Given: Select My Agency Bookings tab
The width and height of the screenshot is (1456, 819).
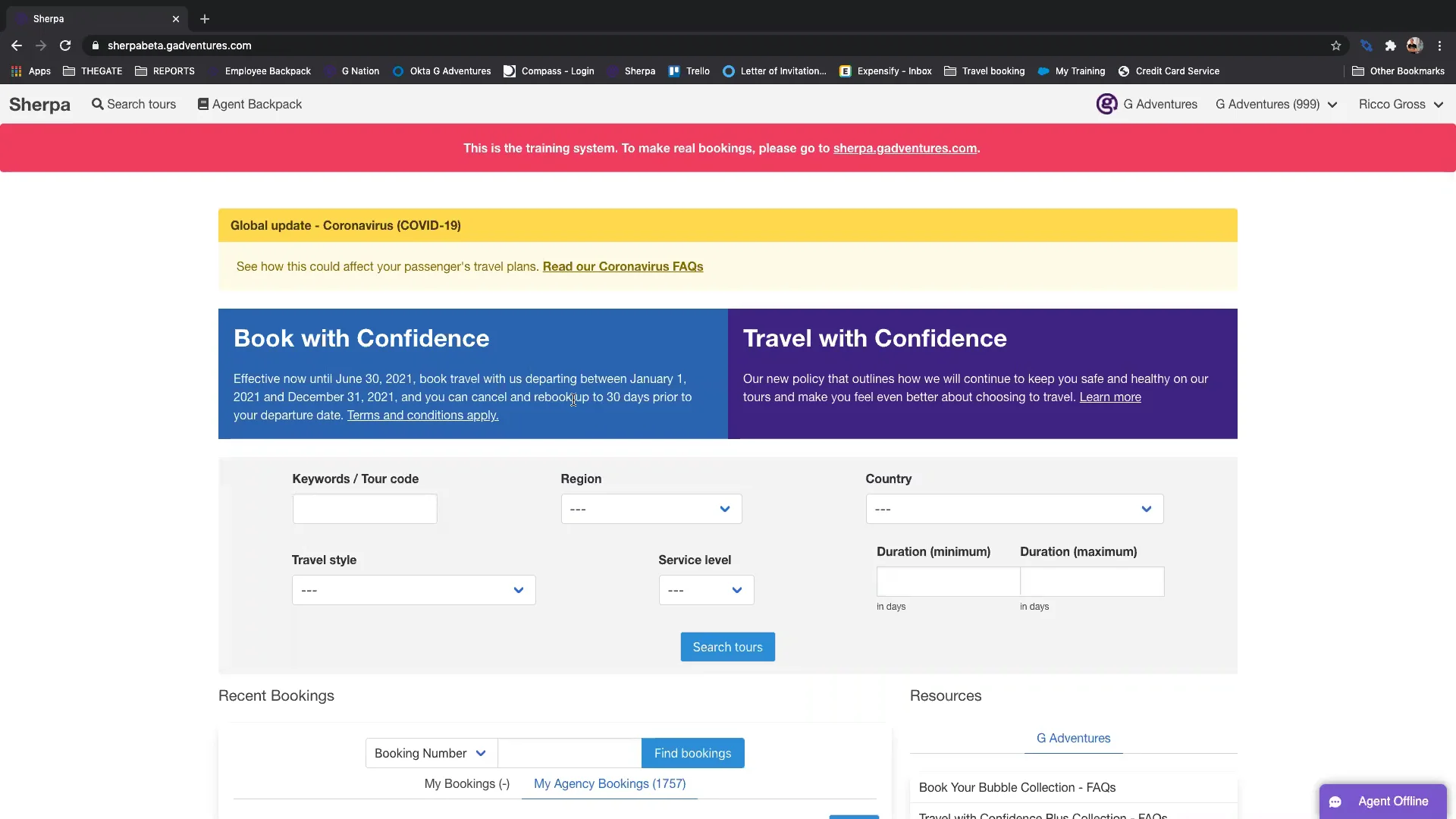Looking at the screenshot, I should [609, 783].
